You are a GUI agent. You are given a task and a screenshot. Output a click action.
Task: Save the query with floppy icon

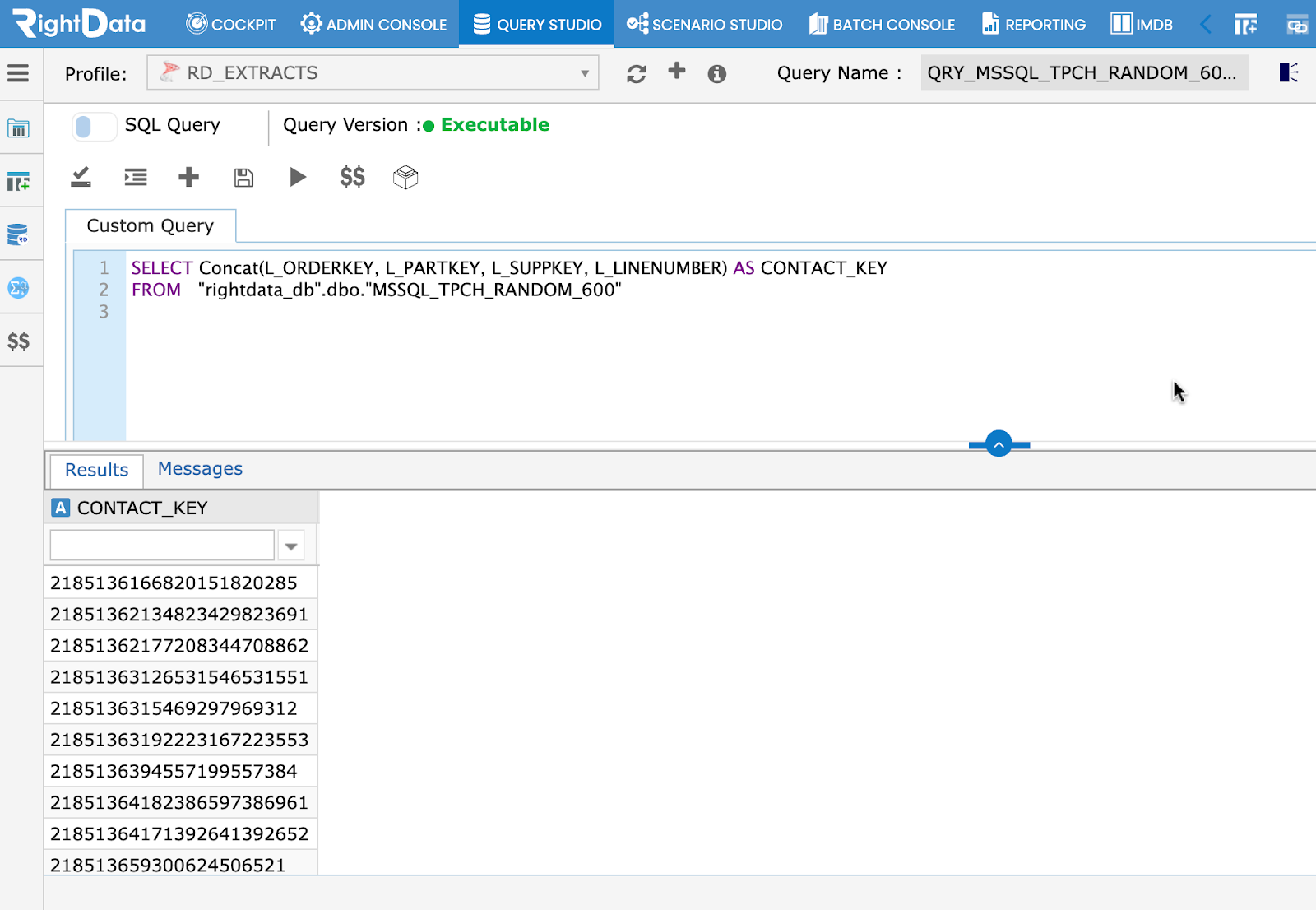[x=243, y=178]
